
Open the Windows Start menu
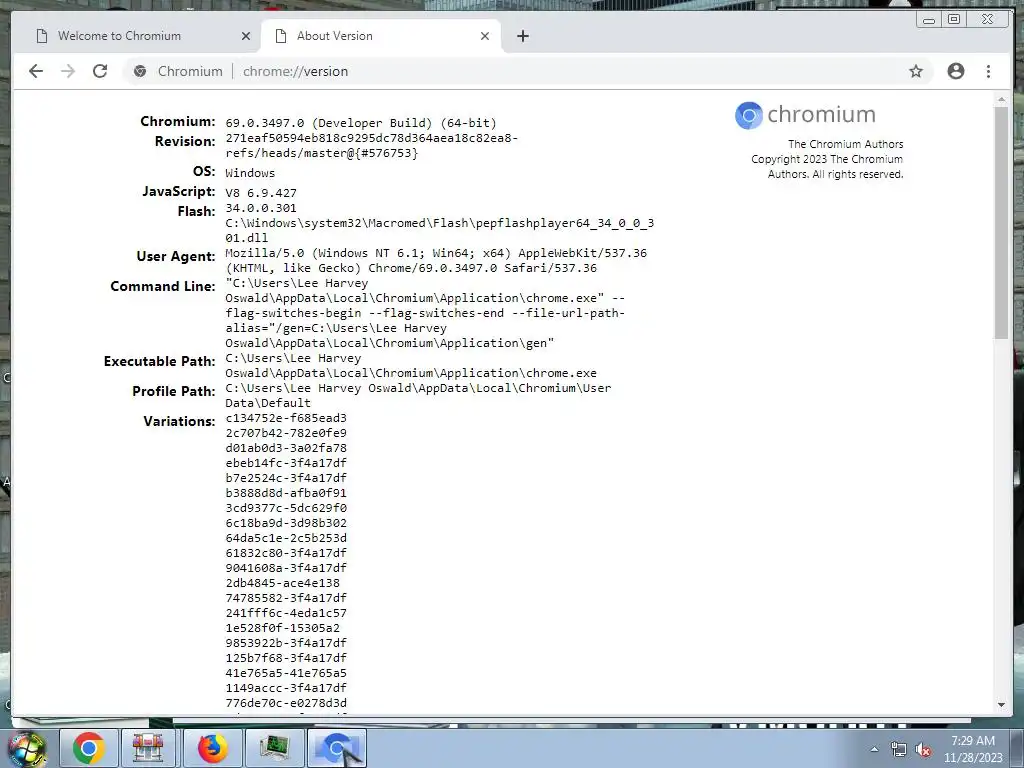26,748
